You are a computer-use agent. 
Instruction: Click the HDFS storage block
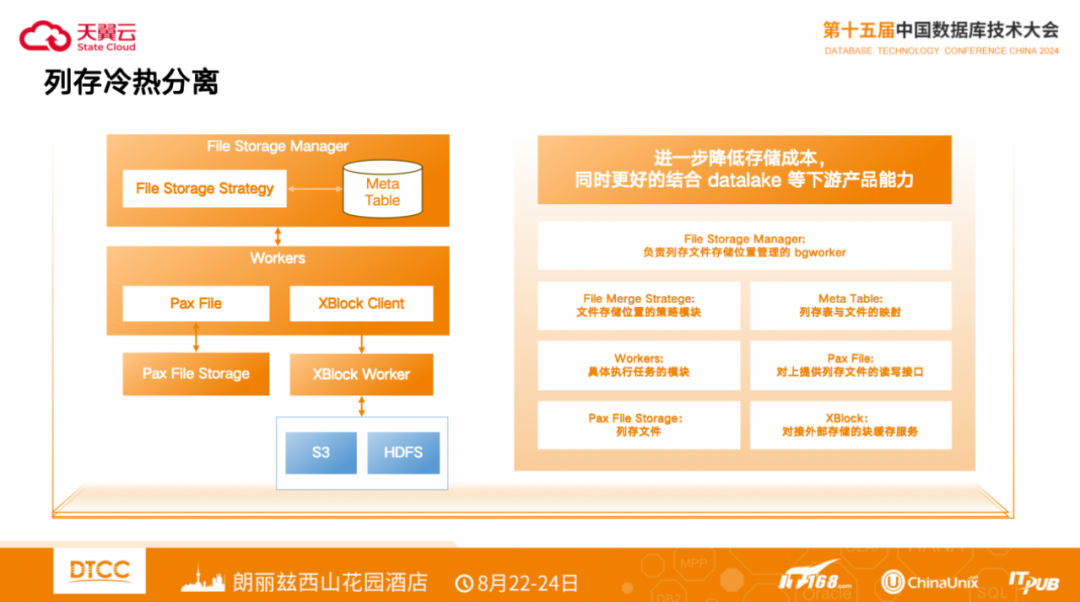[403, 453]
